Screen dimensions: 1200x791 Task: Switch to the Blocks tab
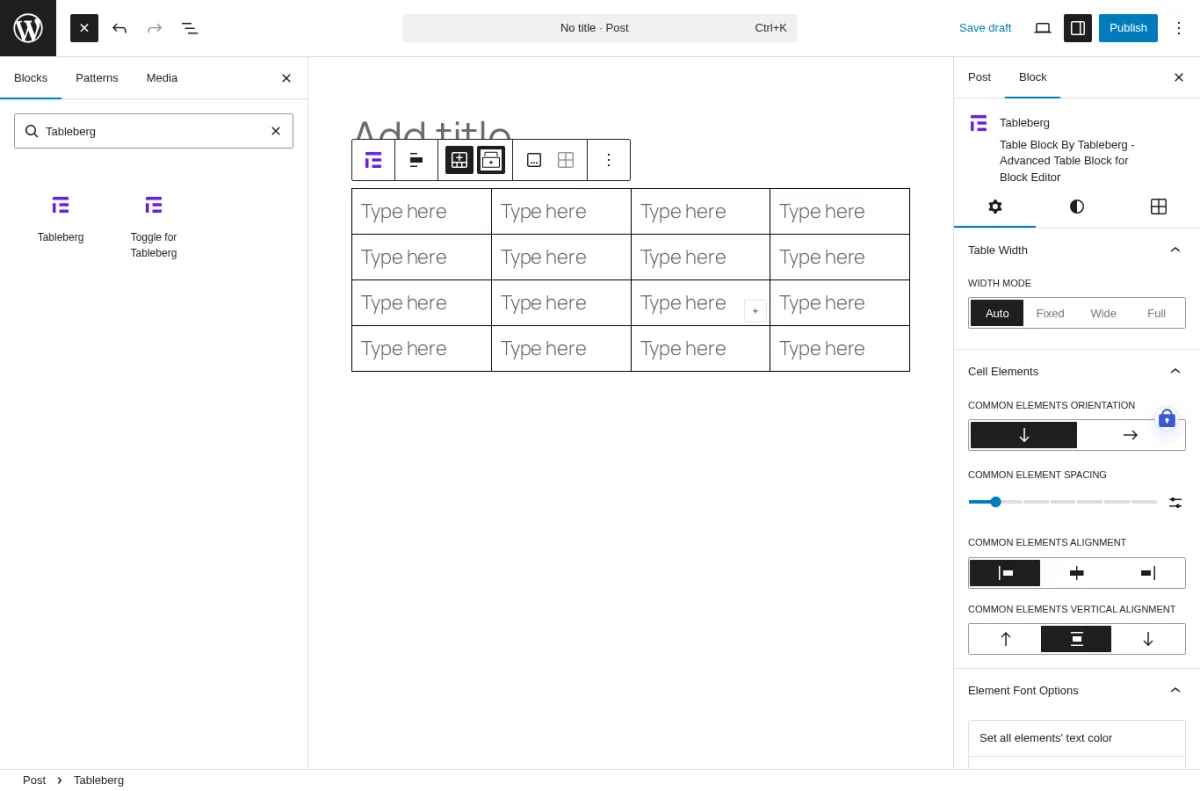tap(31, 78)
